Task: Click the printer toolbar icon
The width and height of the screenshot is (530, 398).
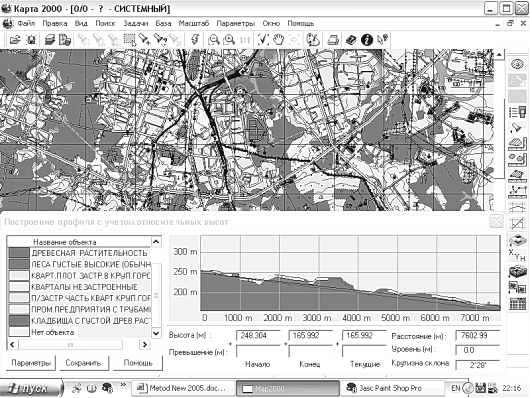Action: click(x=333, y=40)
